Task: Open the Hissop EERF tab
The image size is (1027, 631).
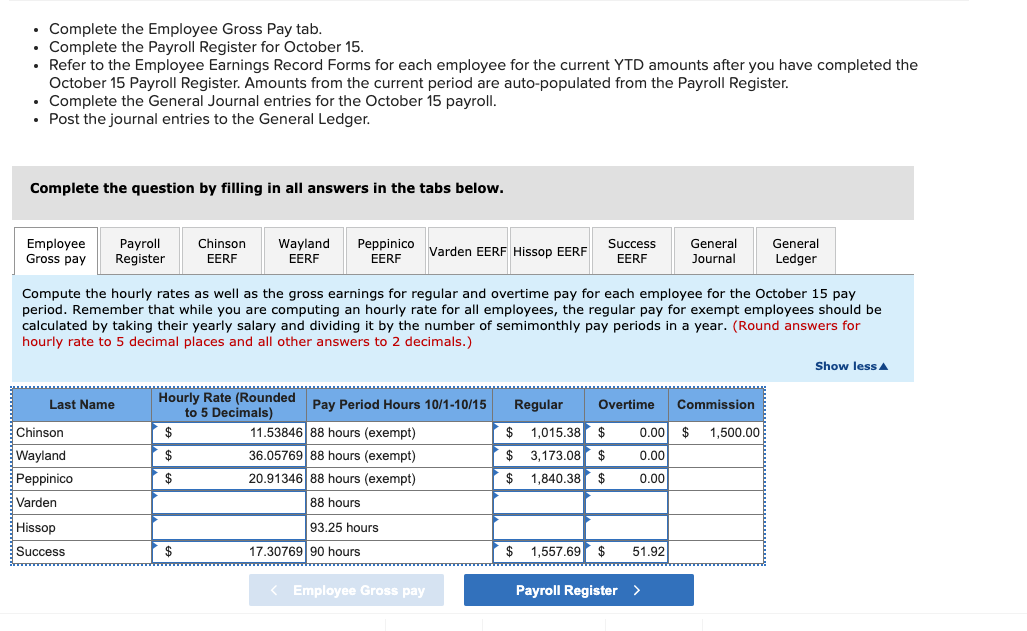Action: pyautogui.click(x=549, y=250)
